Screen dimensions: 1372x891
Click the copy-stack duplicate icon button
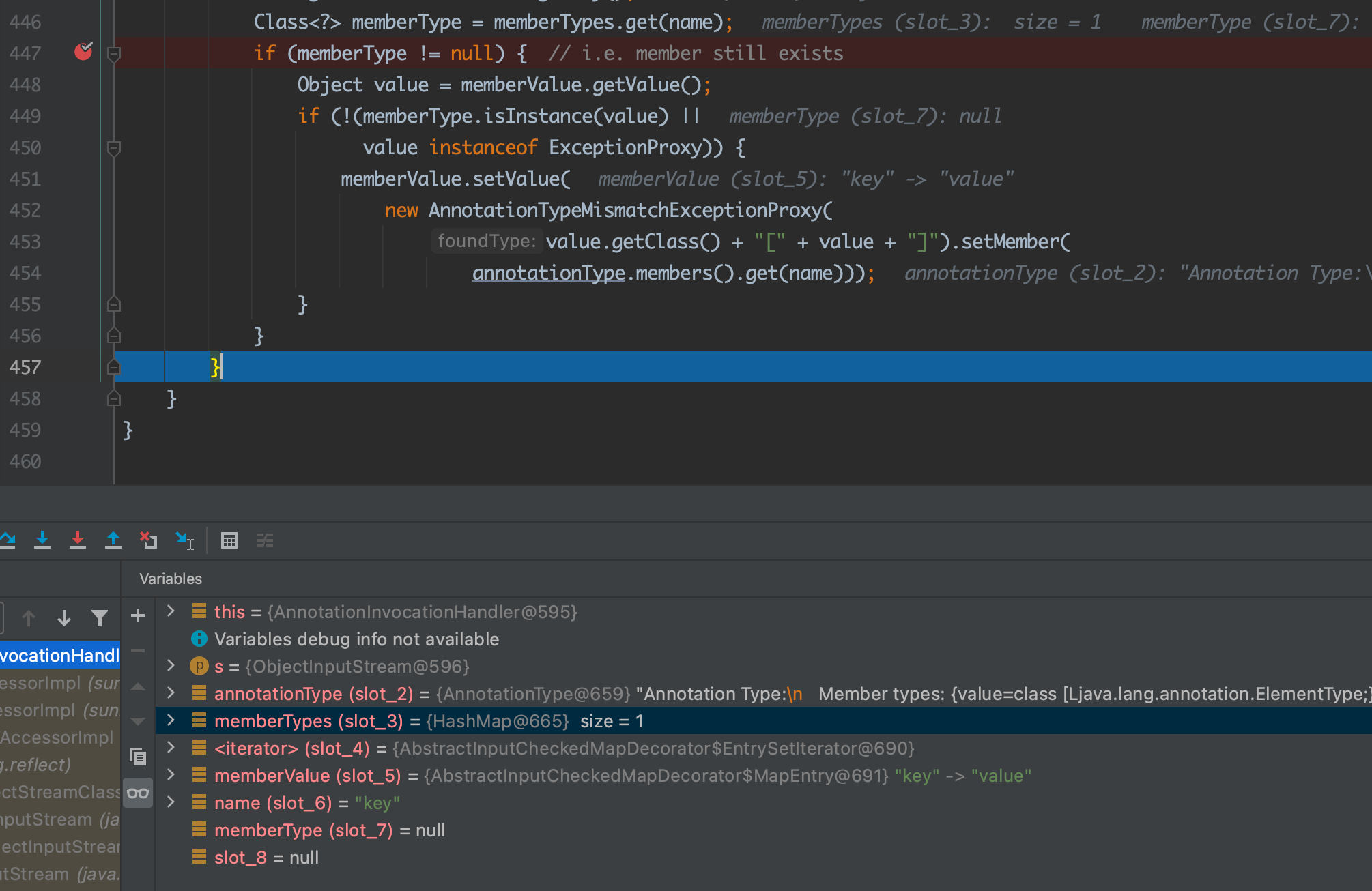pos(138,756)
